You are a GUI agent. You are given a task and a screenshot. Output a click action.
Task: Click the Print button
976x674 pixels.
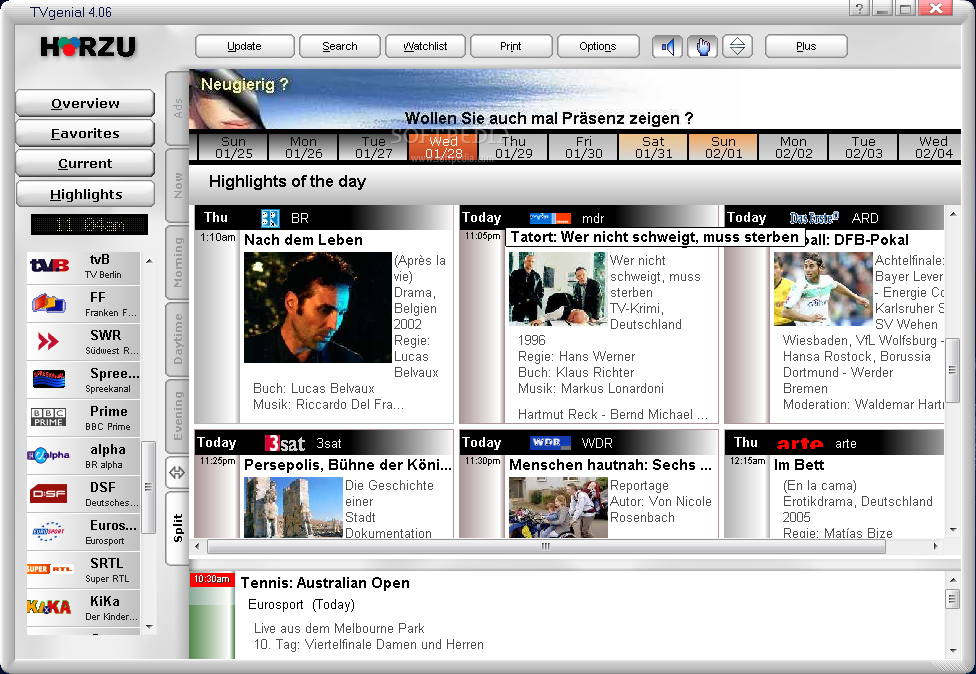511,47
